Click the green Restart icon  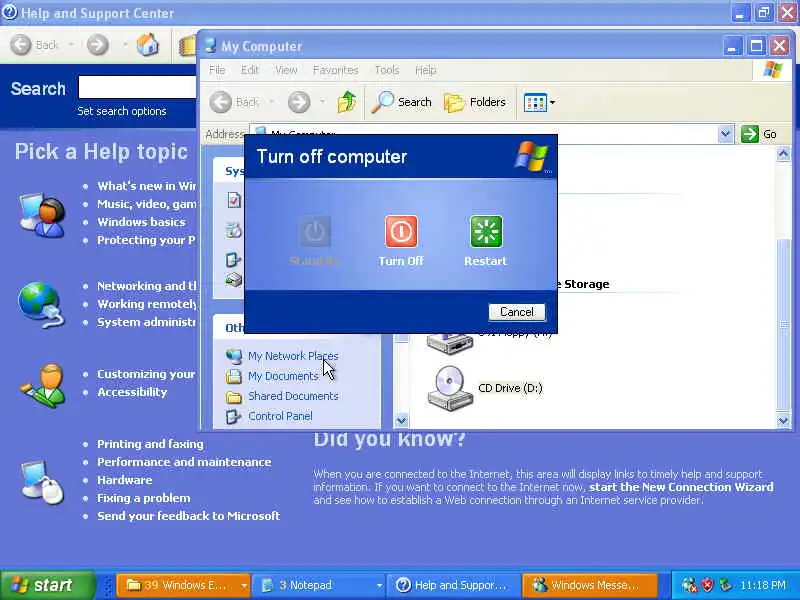pyautogui.click(x=486, y=232)
